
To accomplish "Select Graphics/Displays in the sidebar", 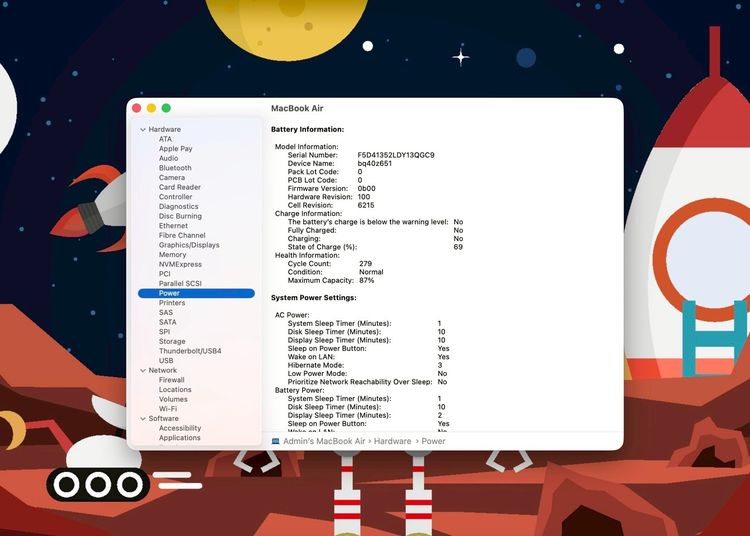I will pos(189,245).
